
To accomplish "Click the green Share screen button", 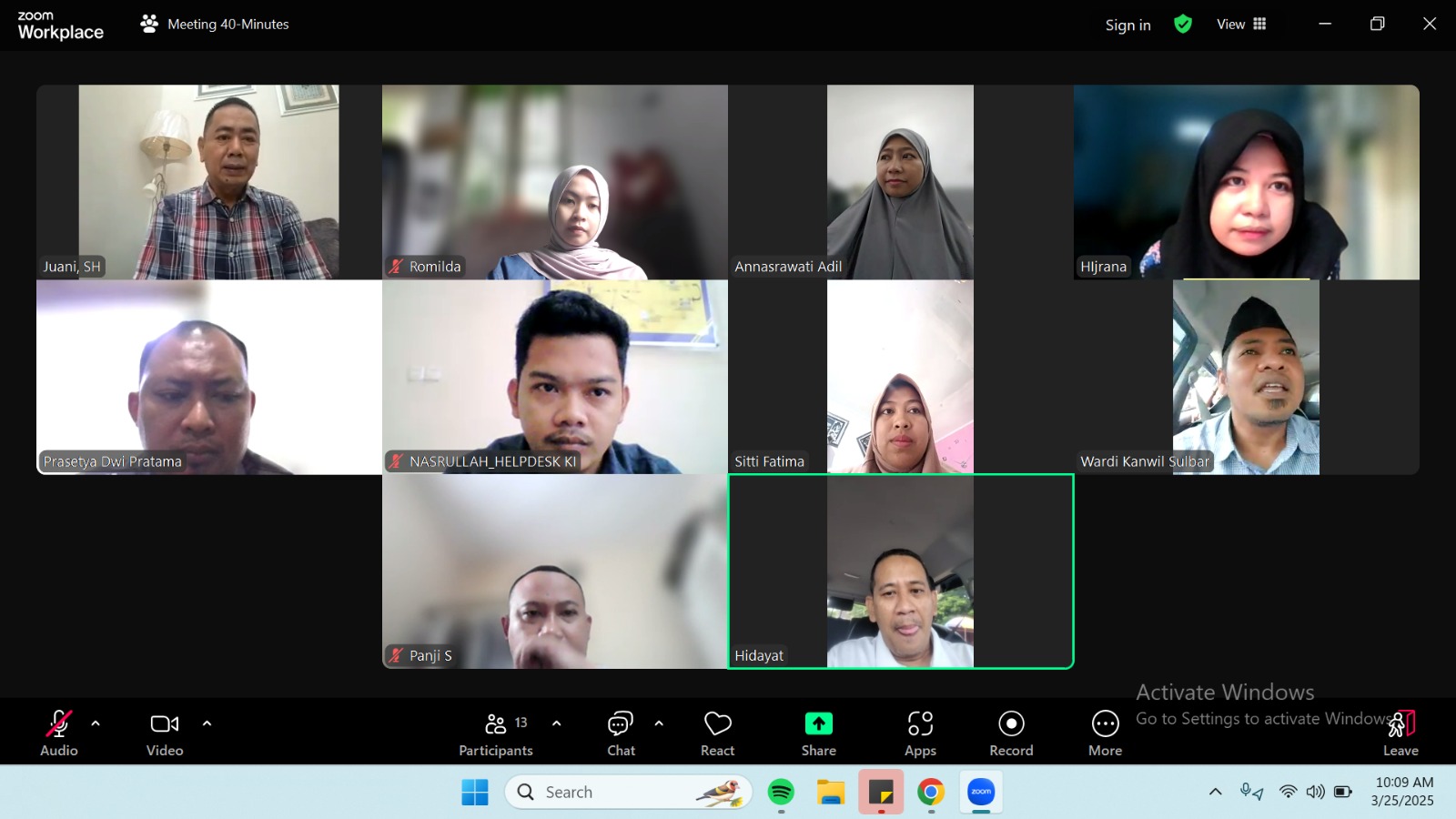I will [x=818, y=732].
